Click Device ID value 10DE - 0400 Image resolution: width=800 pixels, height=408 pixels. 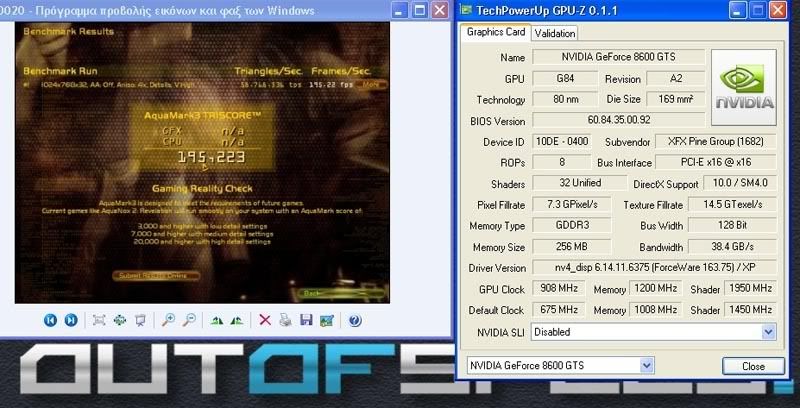[x=562, y=141]
